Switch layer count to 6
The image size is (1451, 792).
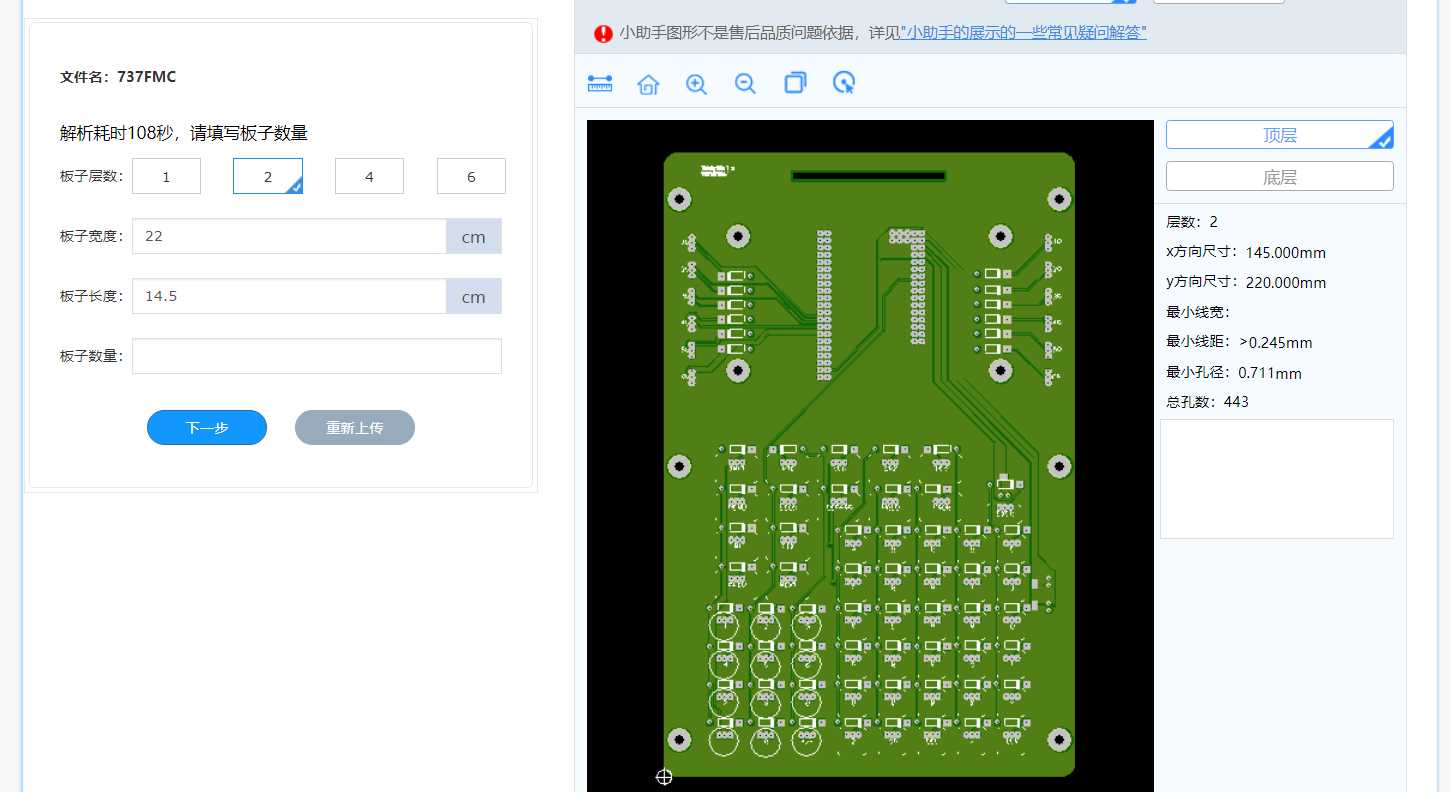pyautogui.click(x=471, y=175)
